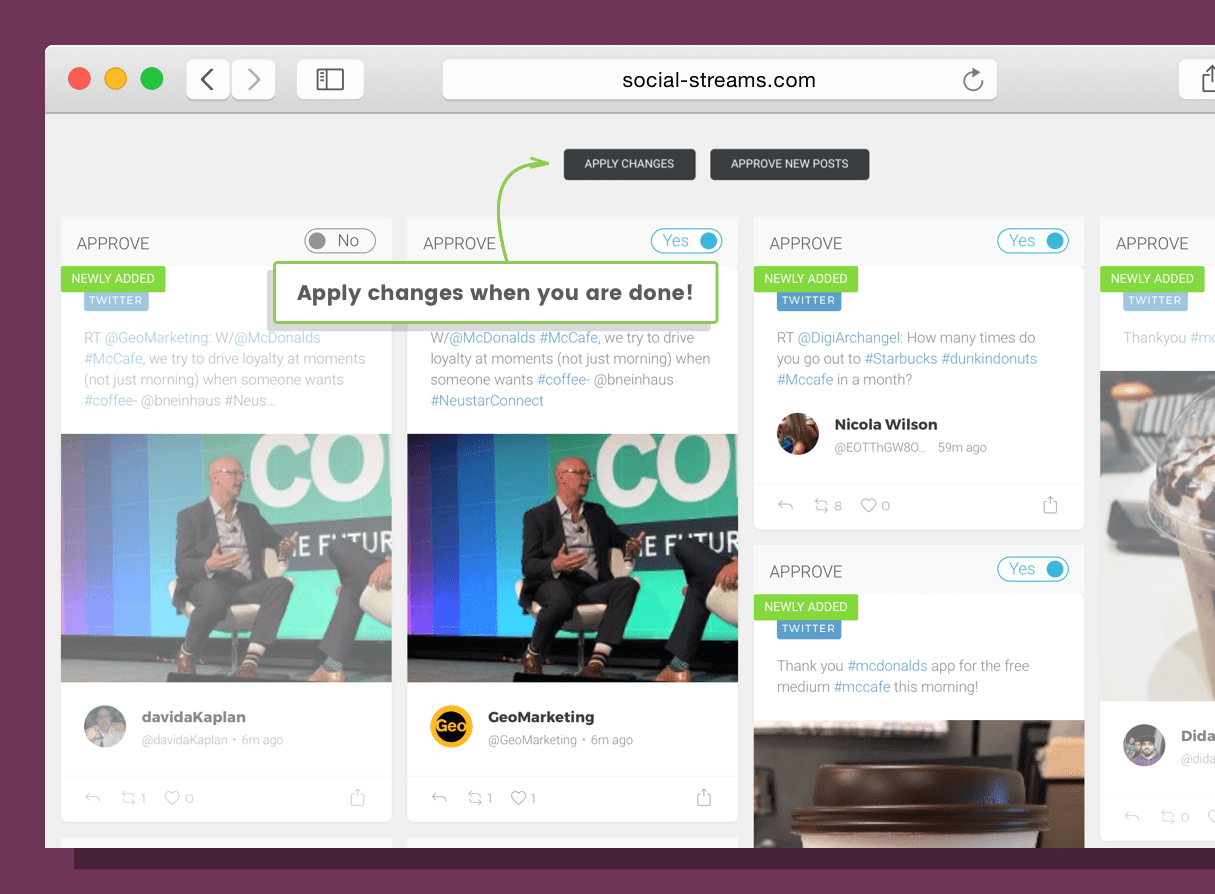The image size is (1215, 894).
Task: Open conference photo in GeoMarketing's post
Action: 573,558
